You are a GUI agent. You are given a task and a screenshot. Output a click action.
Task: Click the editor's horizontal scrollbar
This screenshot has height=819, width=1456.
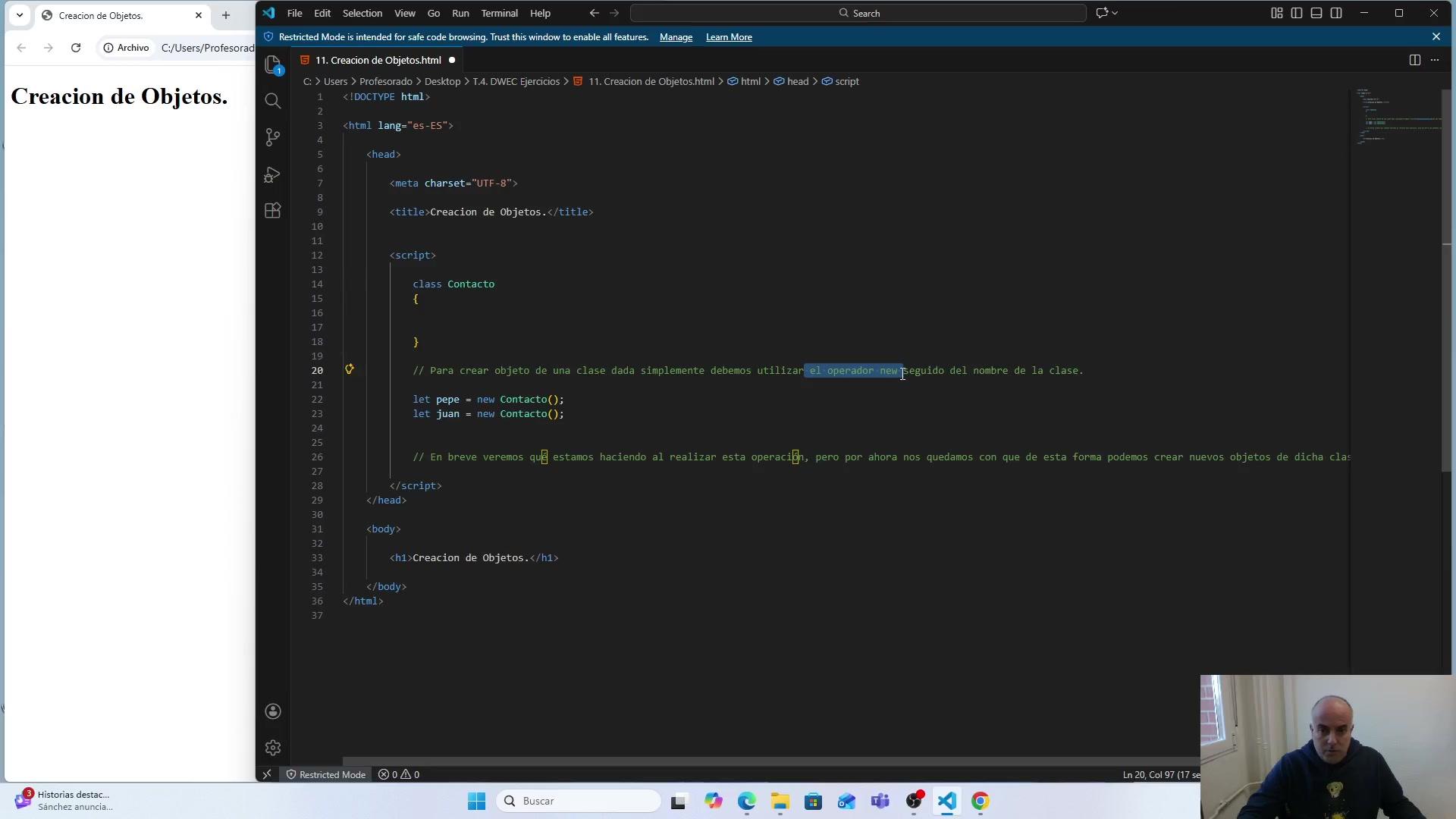coord(770,761)
